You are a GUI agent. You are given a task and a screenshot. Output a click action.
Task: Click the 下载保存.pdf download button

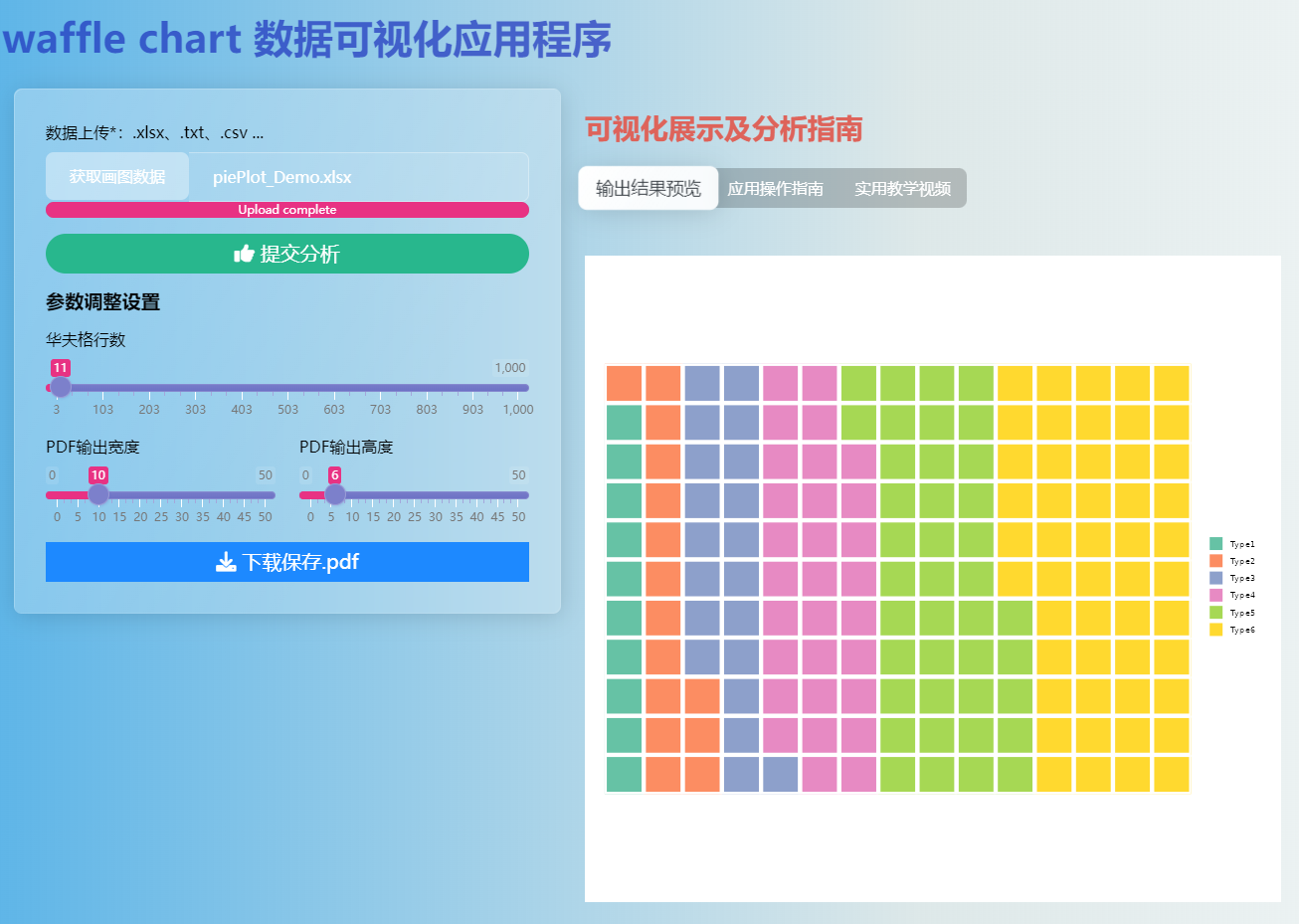click(287, 562)
